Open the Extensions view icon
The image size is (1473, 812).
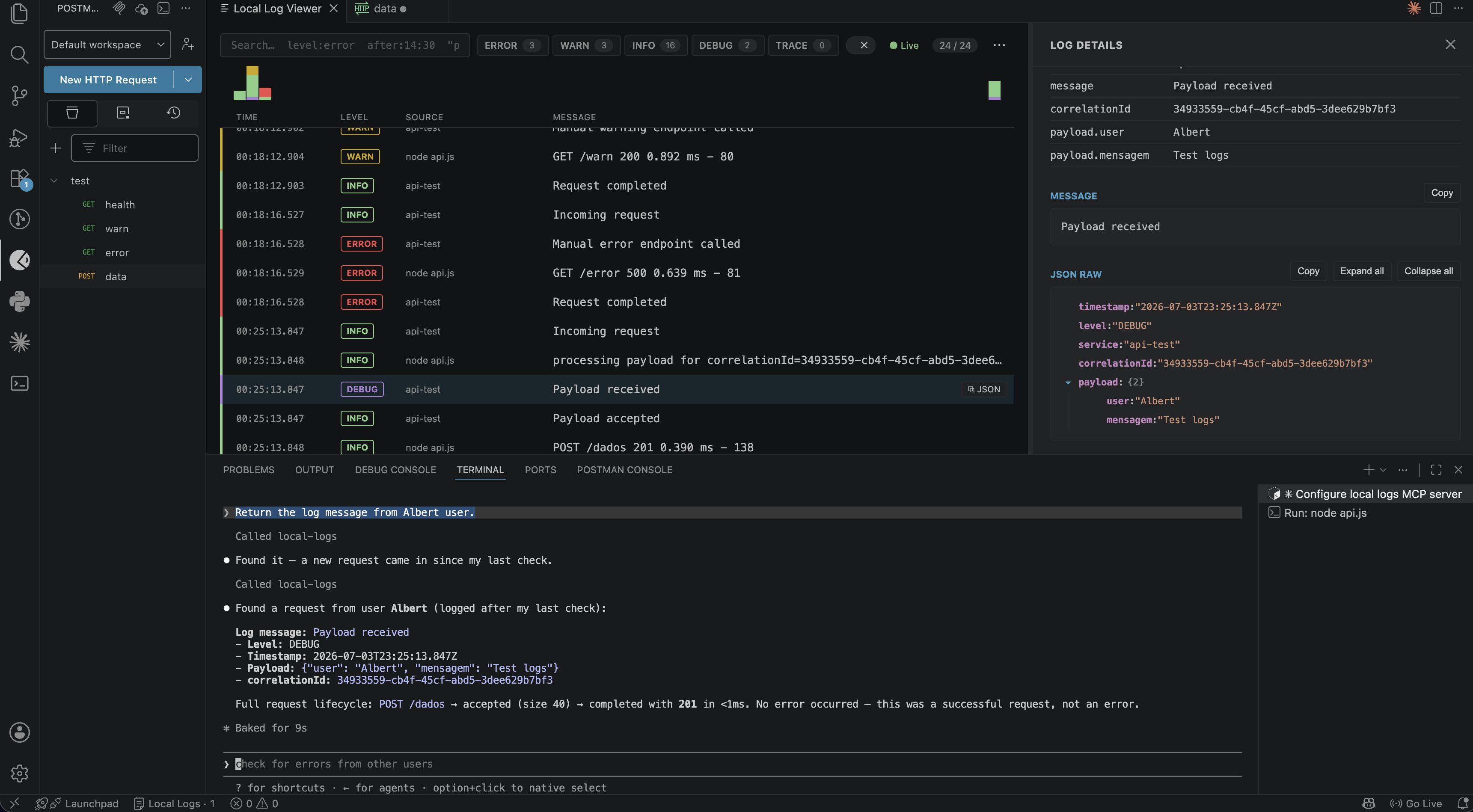click(x=19, y=178)
